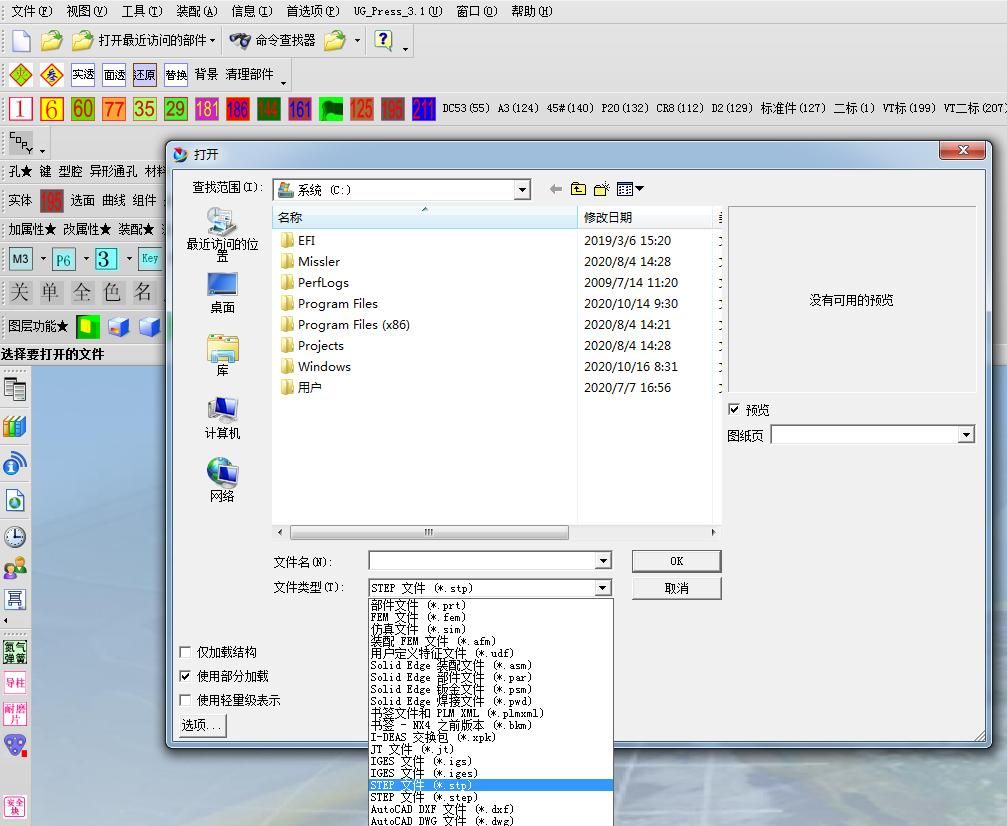Click the 还原 toolbar icon
The image size is (1007, 826).
(144, 74)
